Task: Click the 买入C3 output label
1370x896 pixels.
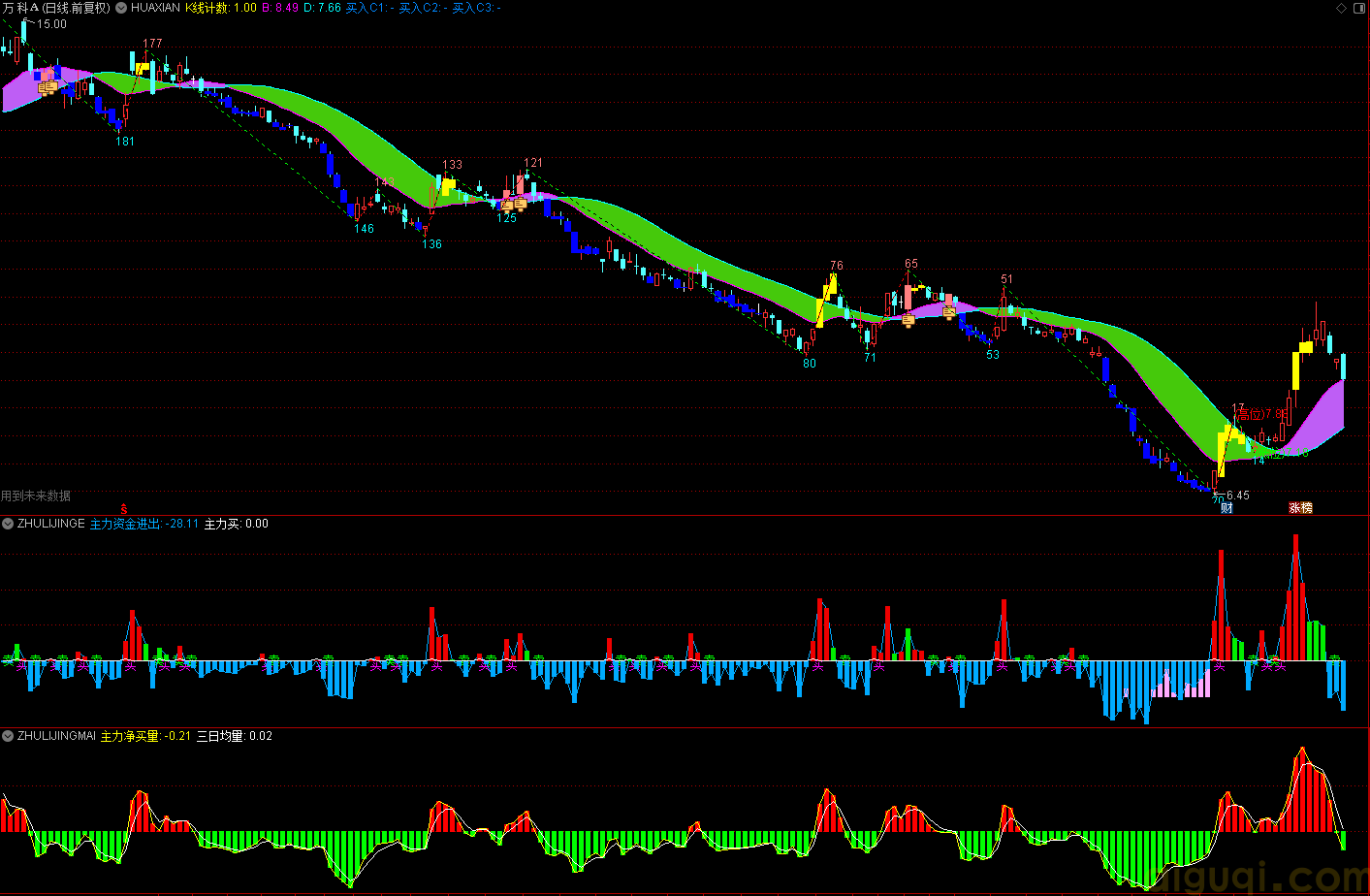Action: [x=476, y=8]
